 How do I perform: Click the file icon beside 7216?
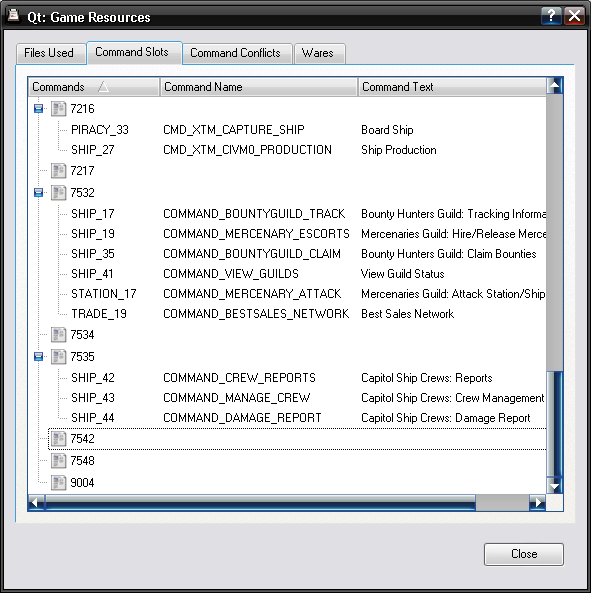tap(59, 109)
